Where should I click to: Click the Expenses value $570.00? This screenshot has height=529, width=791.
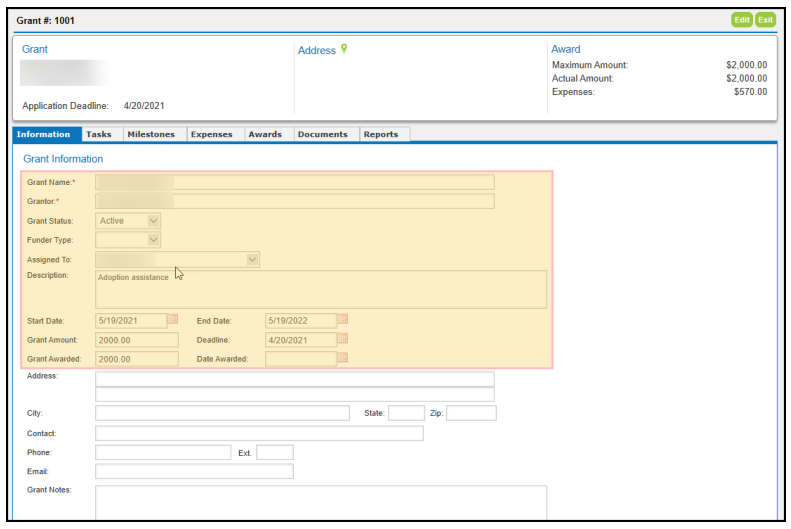click(x=750, y=92)
